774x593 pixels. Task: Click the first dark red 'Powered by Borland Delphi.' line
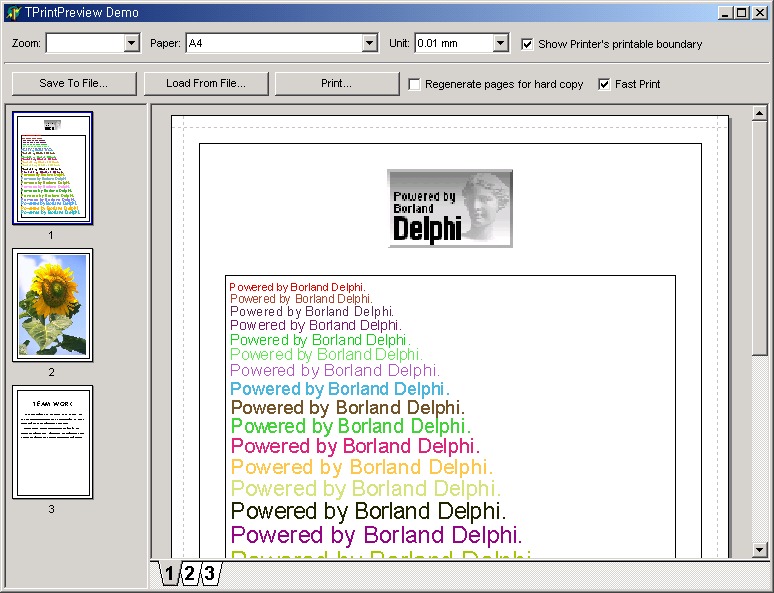coord(297,287)
